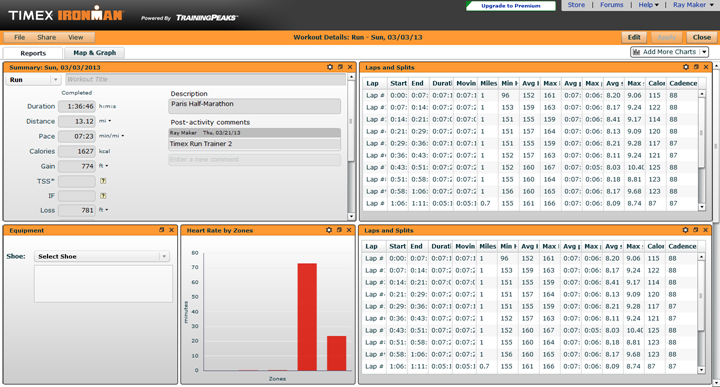Open settings gear of bottom Laps and Splits panel
This screenshot has height=387, width=720.
[x=685, y=230]
